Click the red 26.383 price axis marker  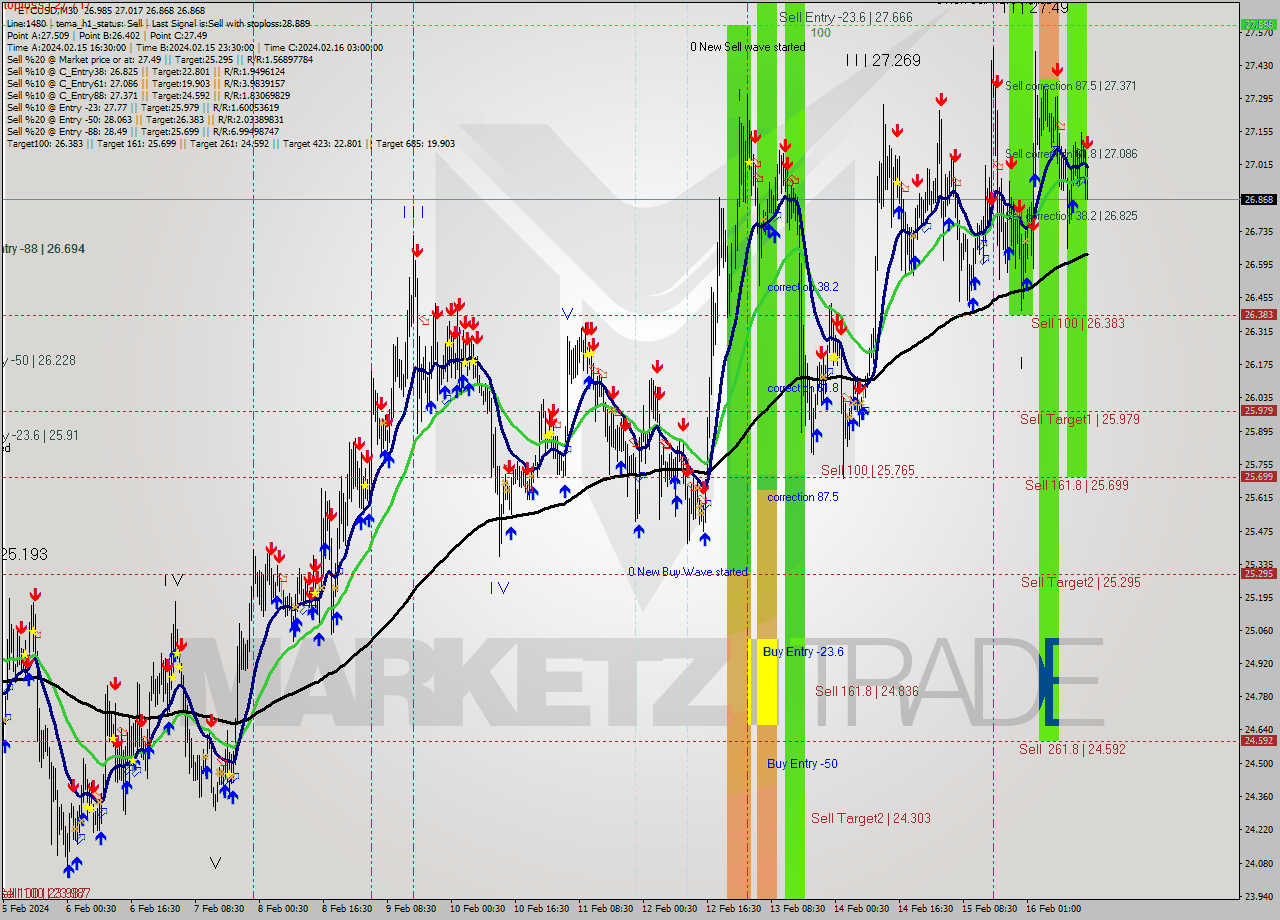(1258, 314)
